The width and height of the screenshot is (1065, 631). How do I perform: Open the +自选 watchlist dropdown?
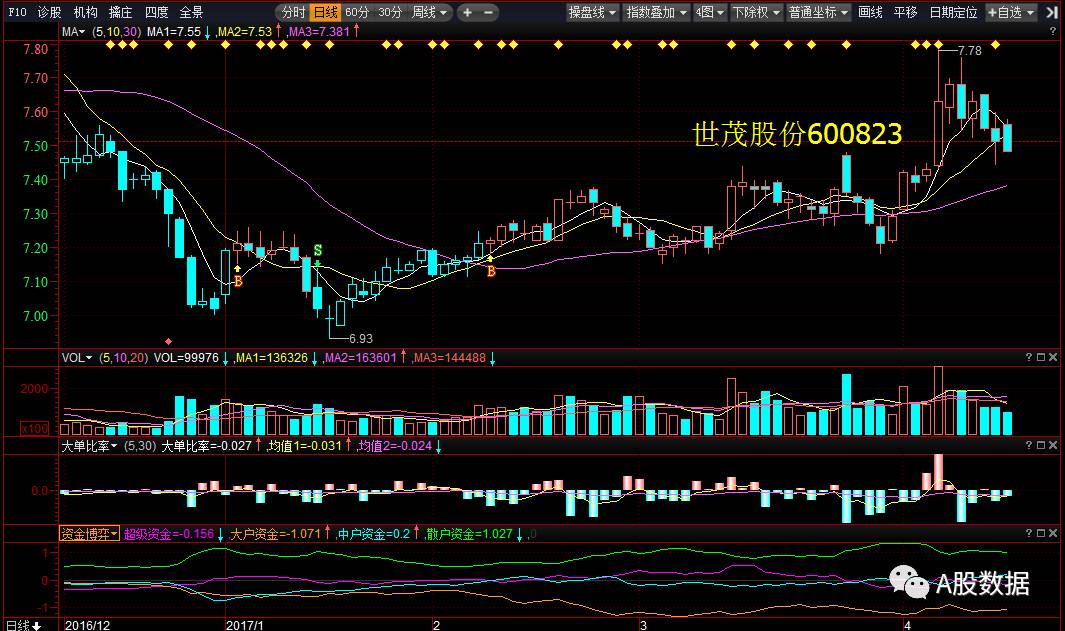1011,12
